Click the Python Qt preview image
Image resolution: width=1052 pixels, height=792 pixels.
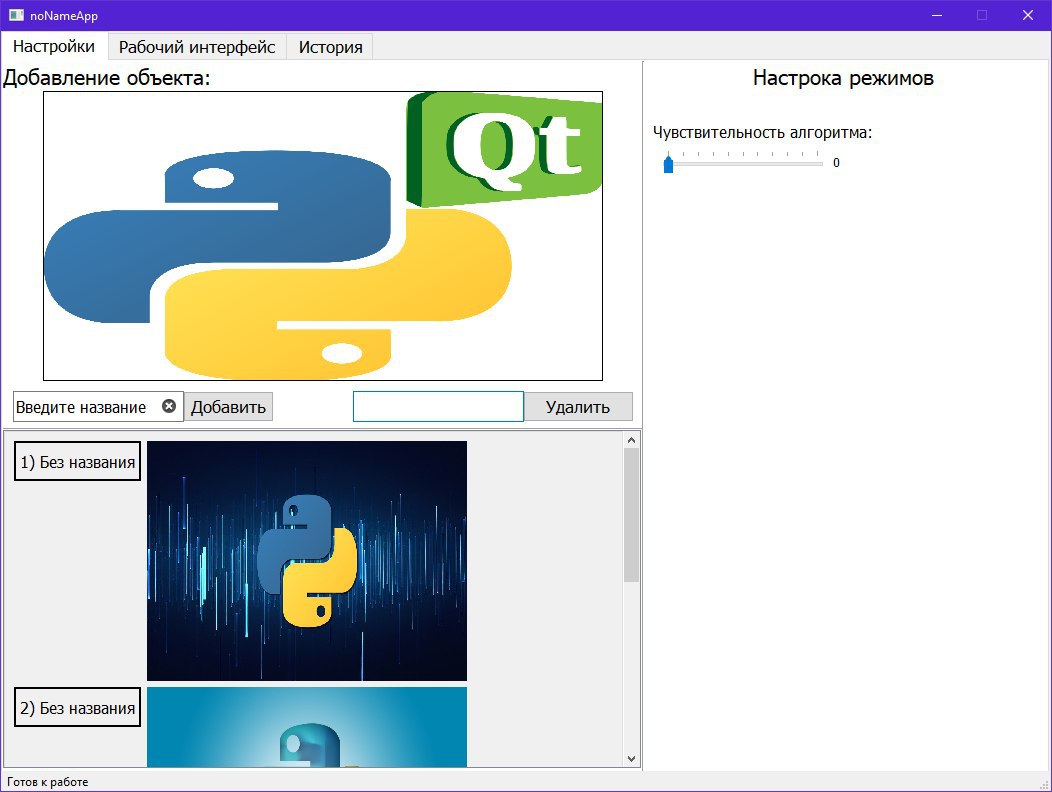coord(323,236)
